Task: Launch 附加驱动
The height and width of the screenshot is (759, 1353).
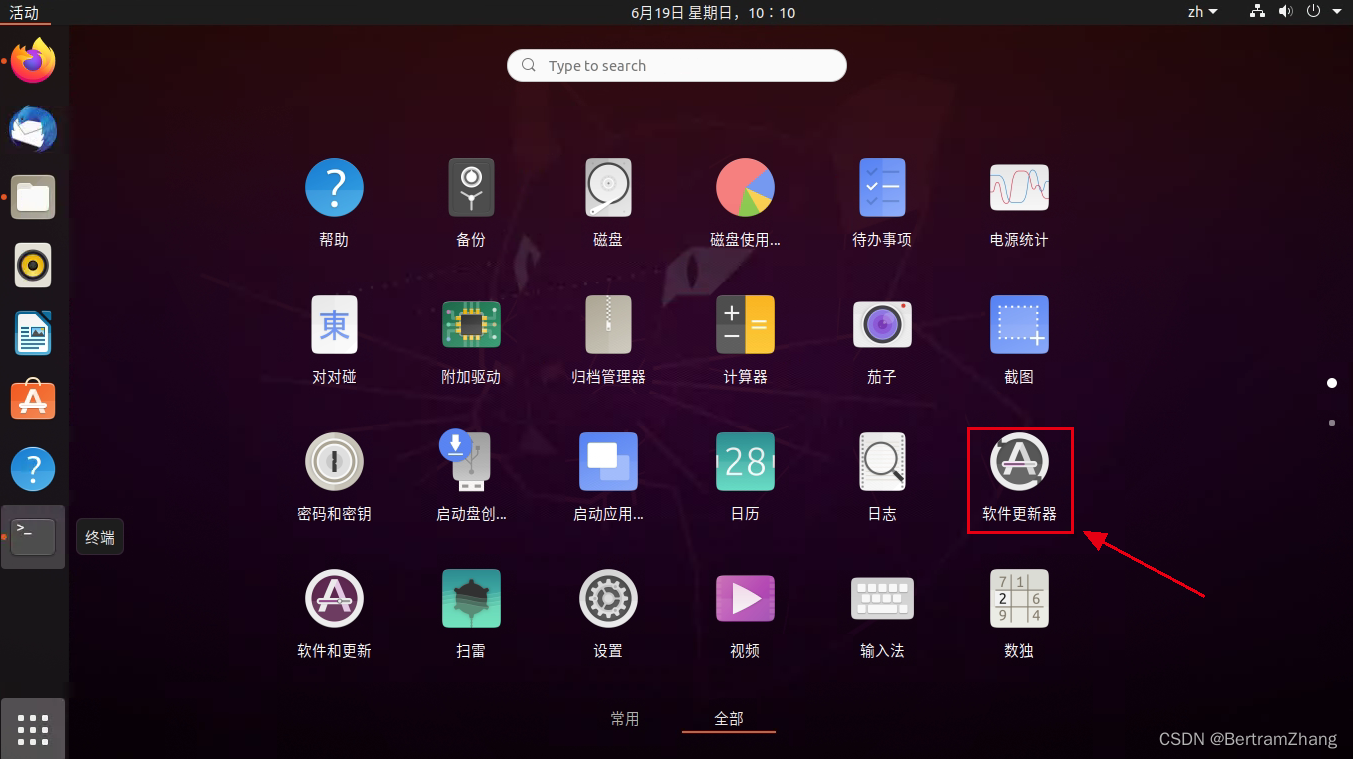Action: [x=471, y=340]
